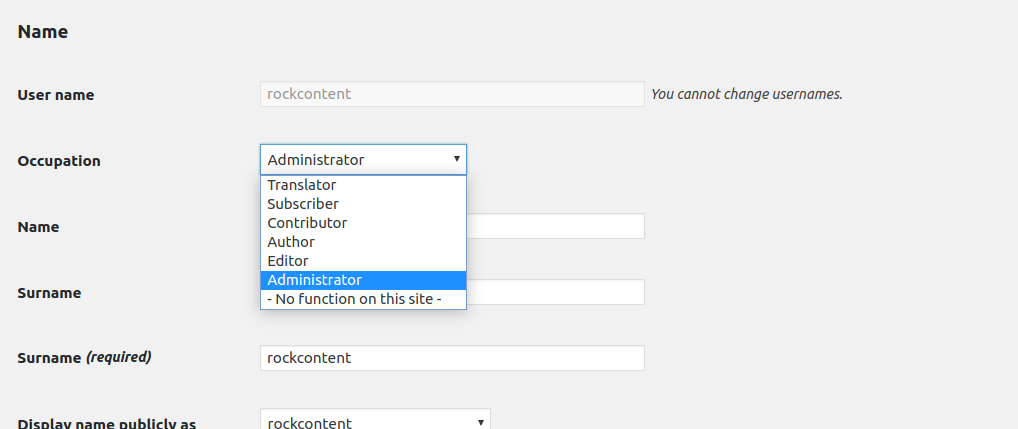Click into the Surname text field
The image size is (1018, 429).
point(555,292)
